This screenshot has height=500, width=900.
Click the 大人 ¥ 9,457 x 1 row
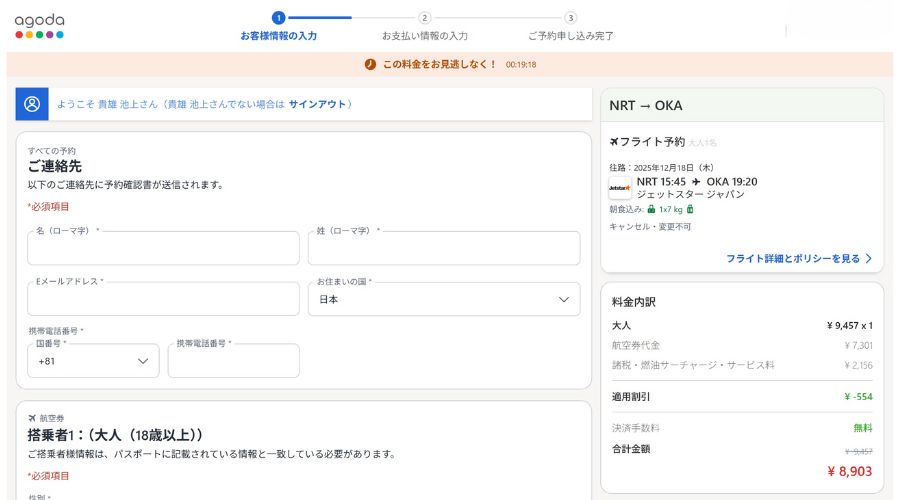pos(742,325)
